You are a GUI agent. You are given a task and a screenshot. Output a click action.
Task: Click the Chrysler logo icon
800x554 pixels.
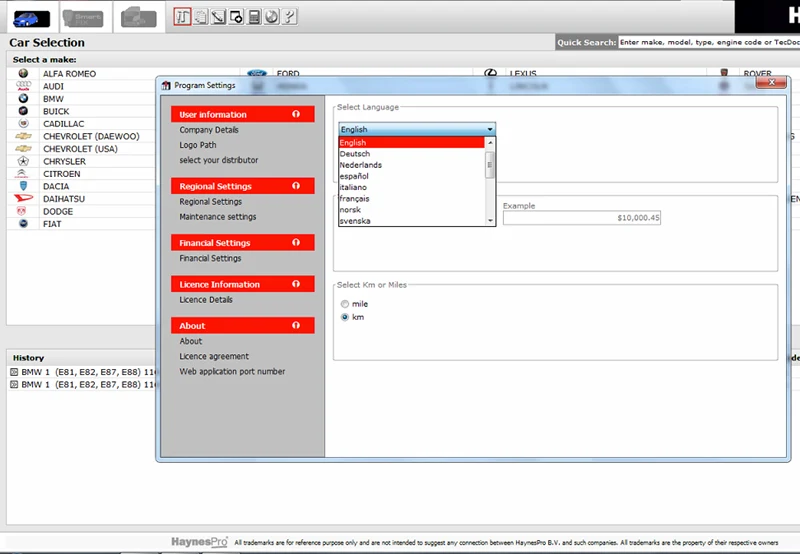pos(23,161)
